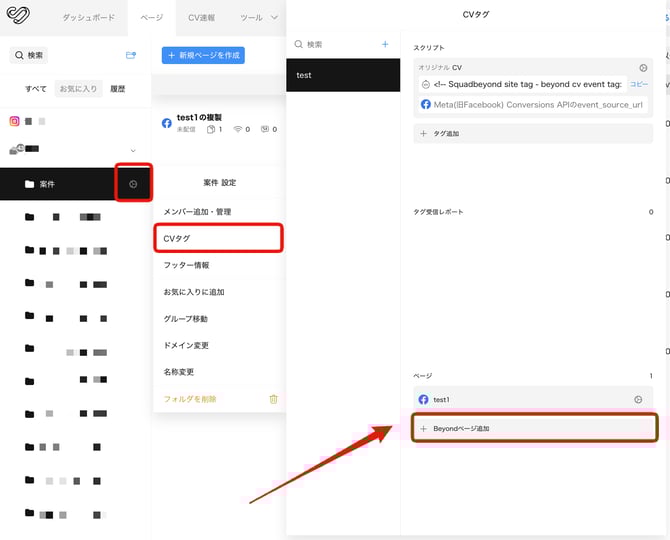Click the Instagram account icon in sidebar
Screen dimensions: 670x540
pos(15,121)
